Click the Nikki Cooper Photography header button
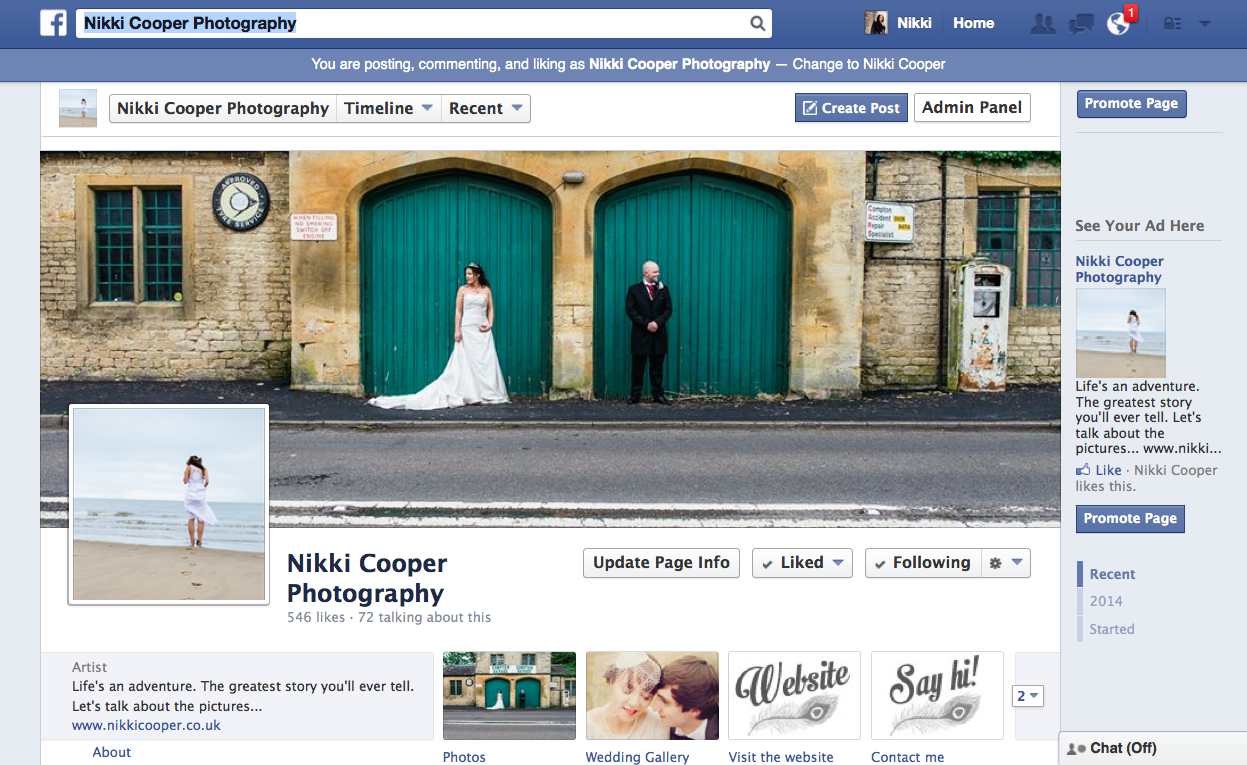Screen dimensions: 1247x765 [x=223, y=108]
